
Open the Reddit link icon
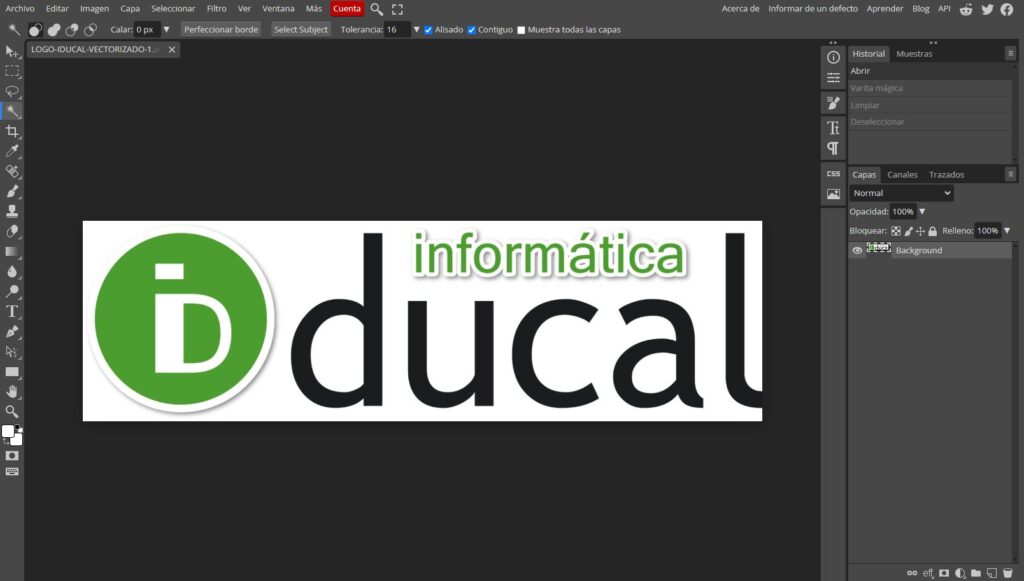click(x=966, y=9)
